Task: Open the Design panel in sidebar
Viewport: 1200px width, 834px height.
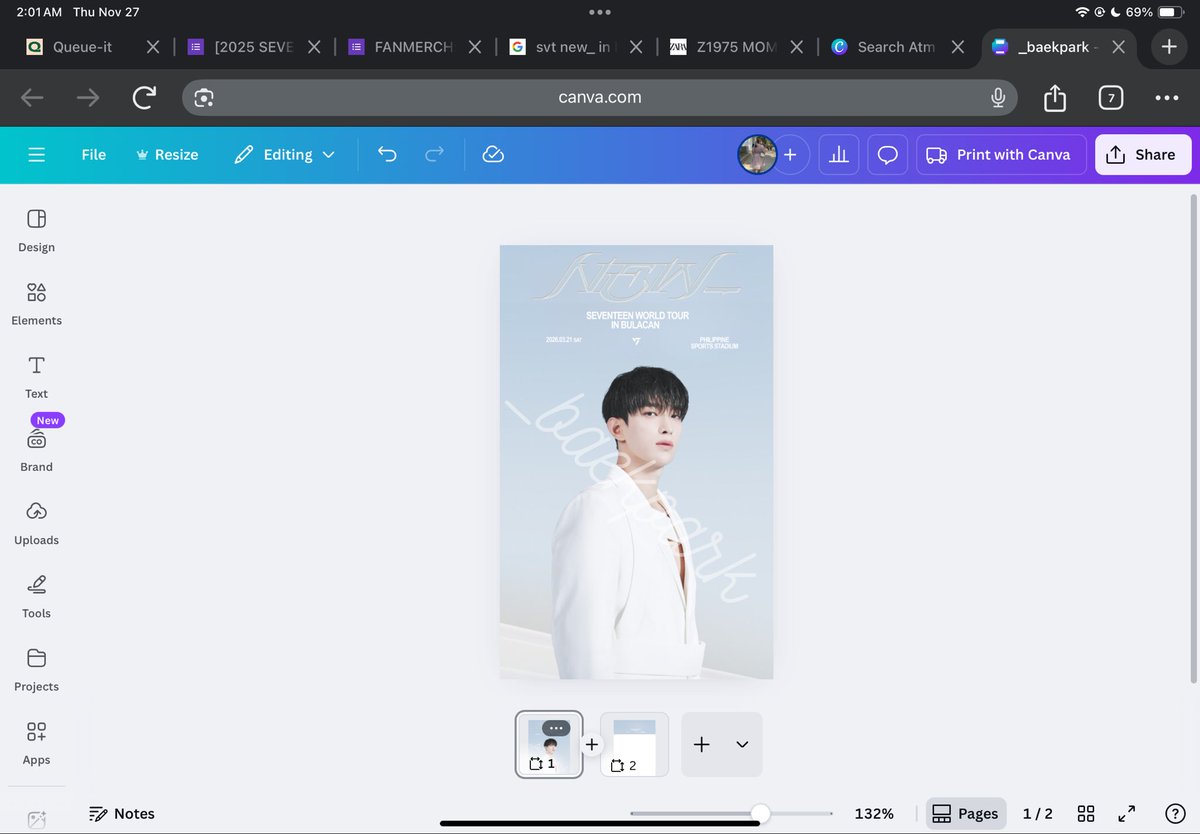Action: click(36, 230)
